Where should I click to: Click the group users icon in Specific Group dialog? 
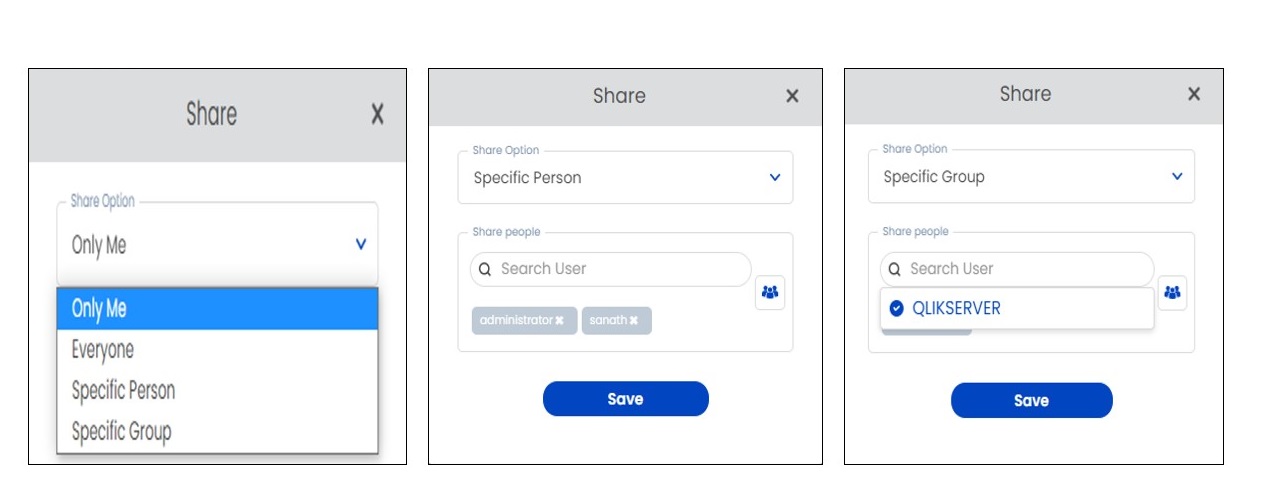(x=1172, y=293)
